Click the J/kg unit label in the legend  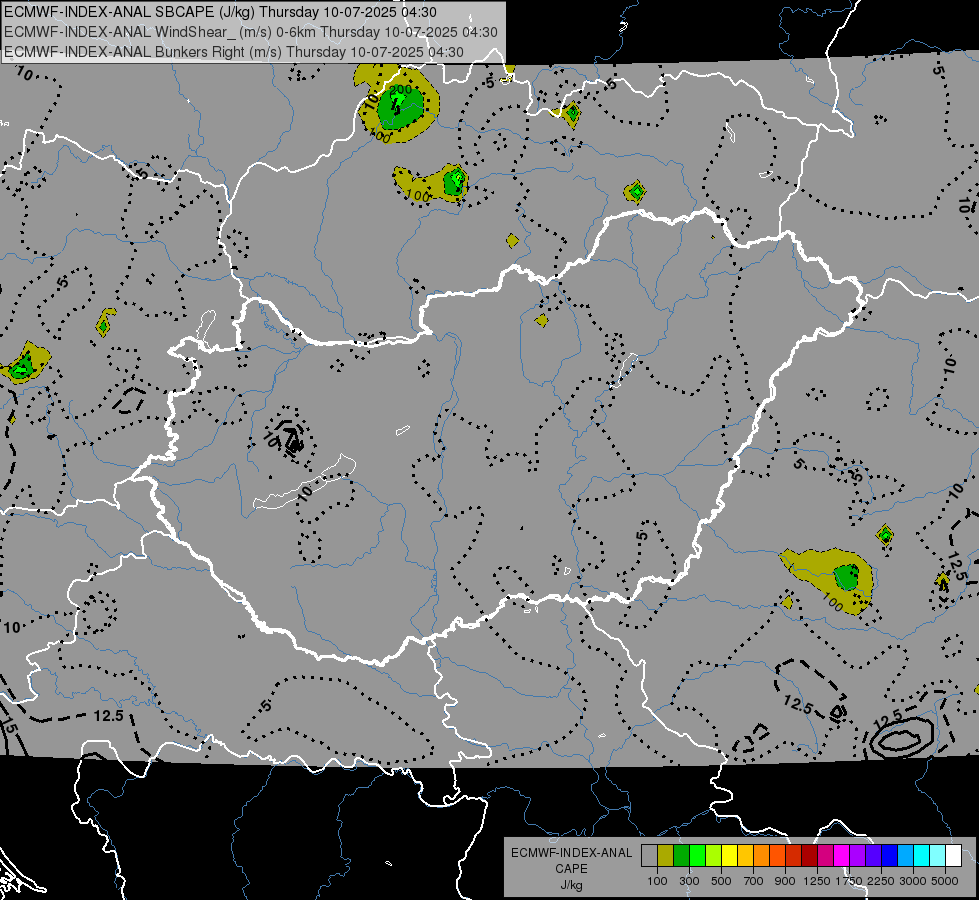571,885
